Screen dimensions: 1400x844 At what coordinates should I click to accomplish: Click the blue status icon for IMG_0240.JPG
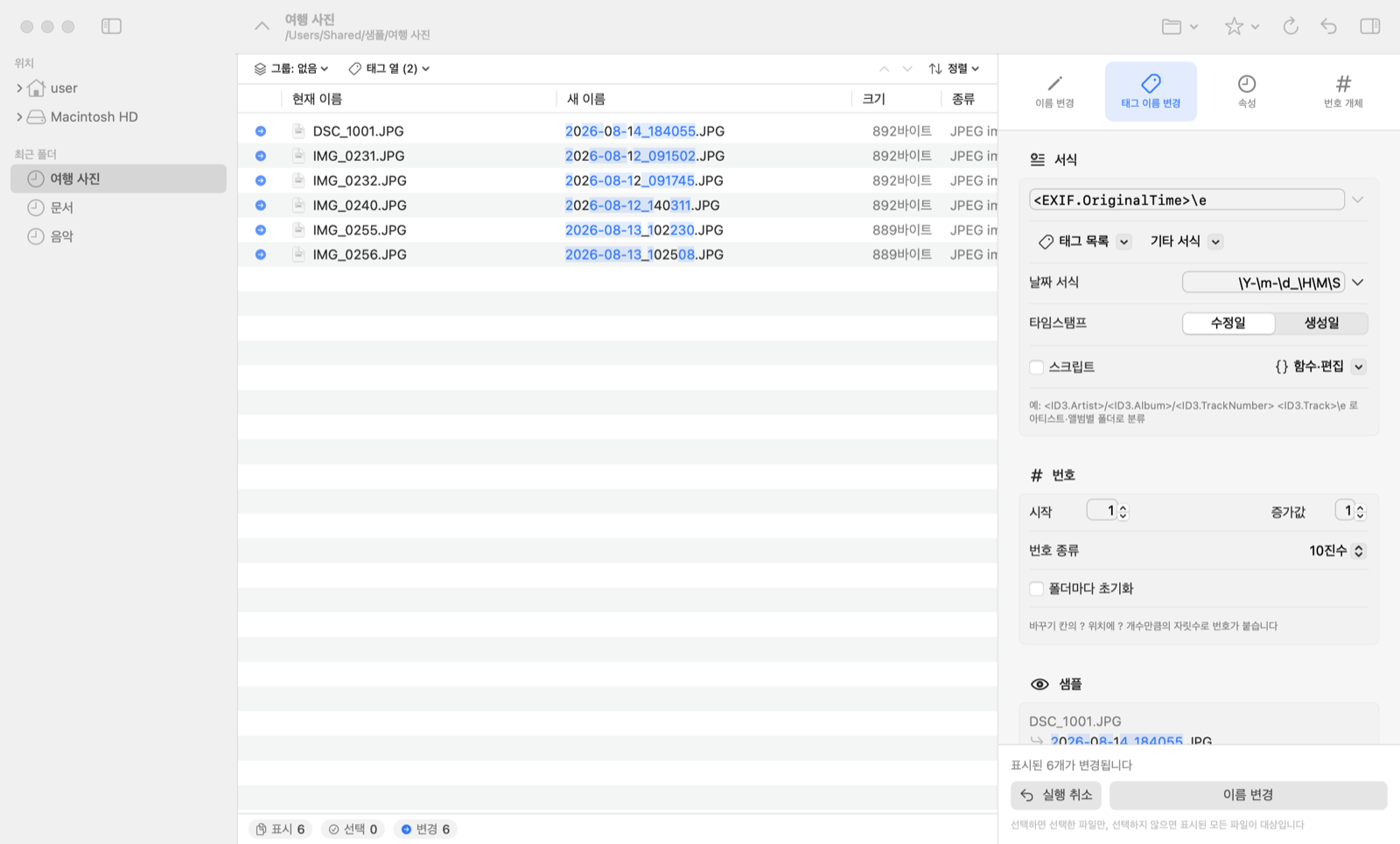point(261,205)
